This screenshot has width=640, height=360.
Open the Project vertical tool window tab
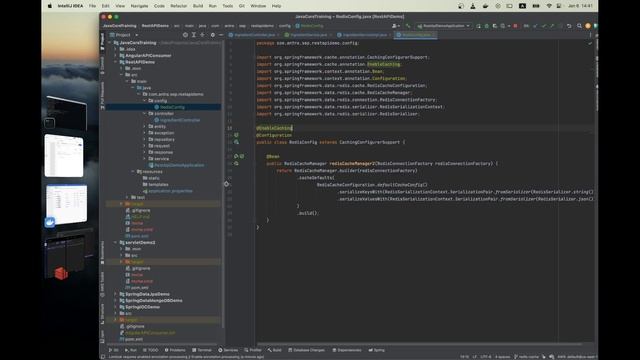[102, 41]
